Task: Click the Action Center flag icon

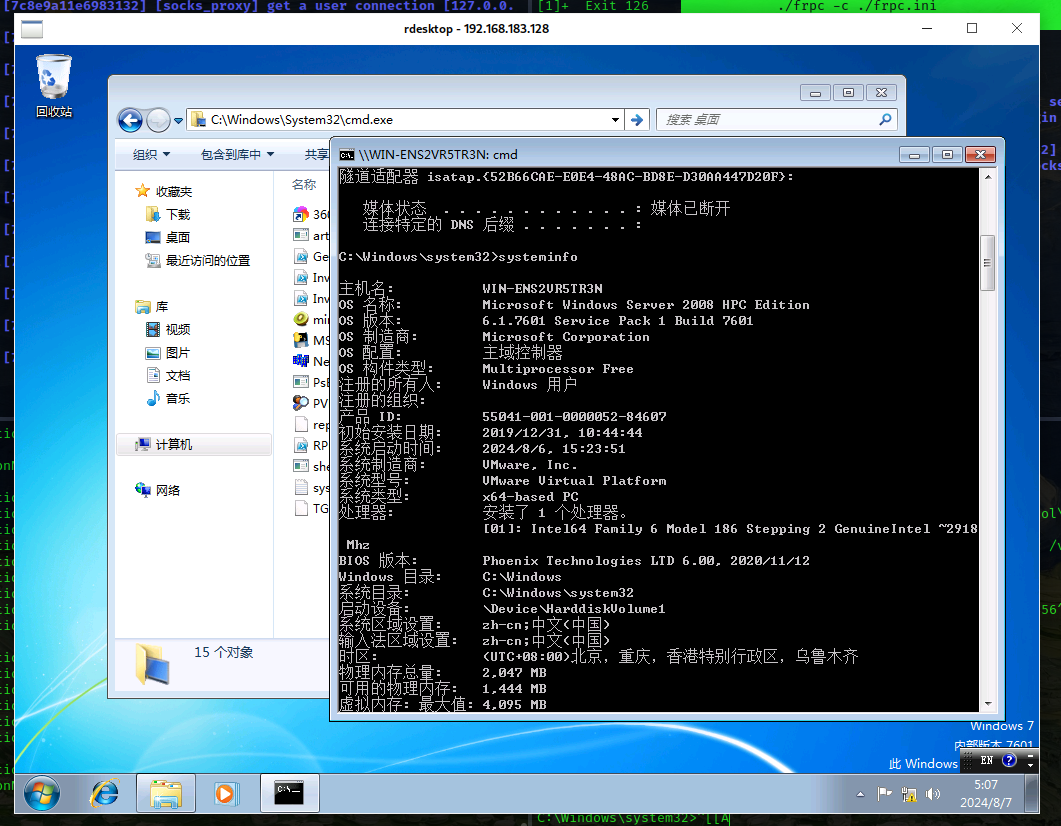Action: pos(884,794)
